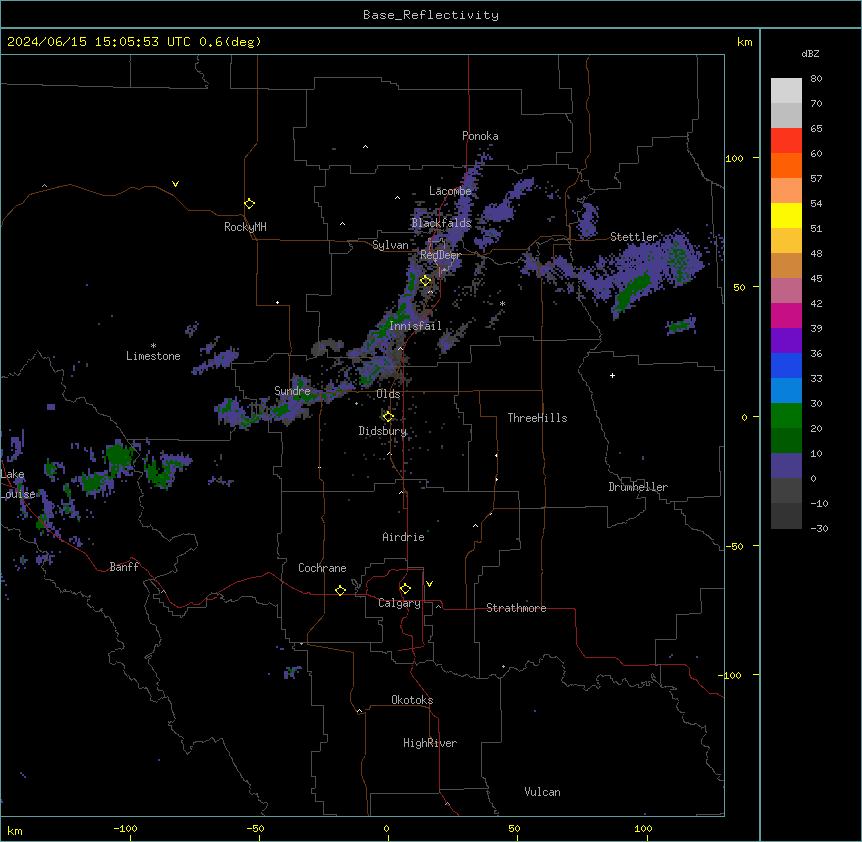Click the Stettler town label

point(634,237)
